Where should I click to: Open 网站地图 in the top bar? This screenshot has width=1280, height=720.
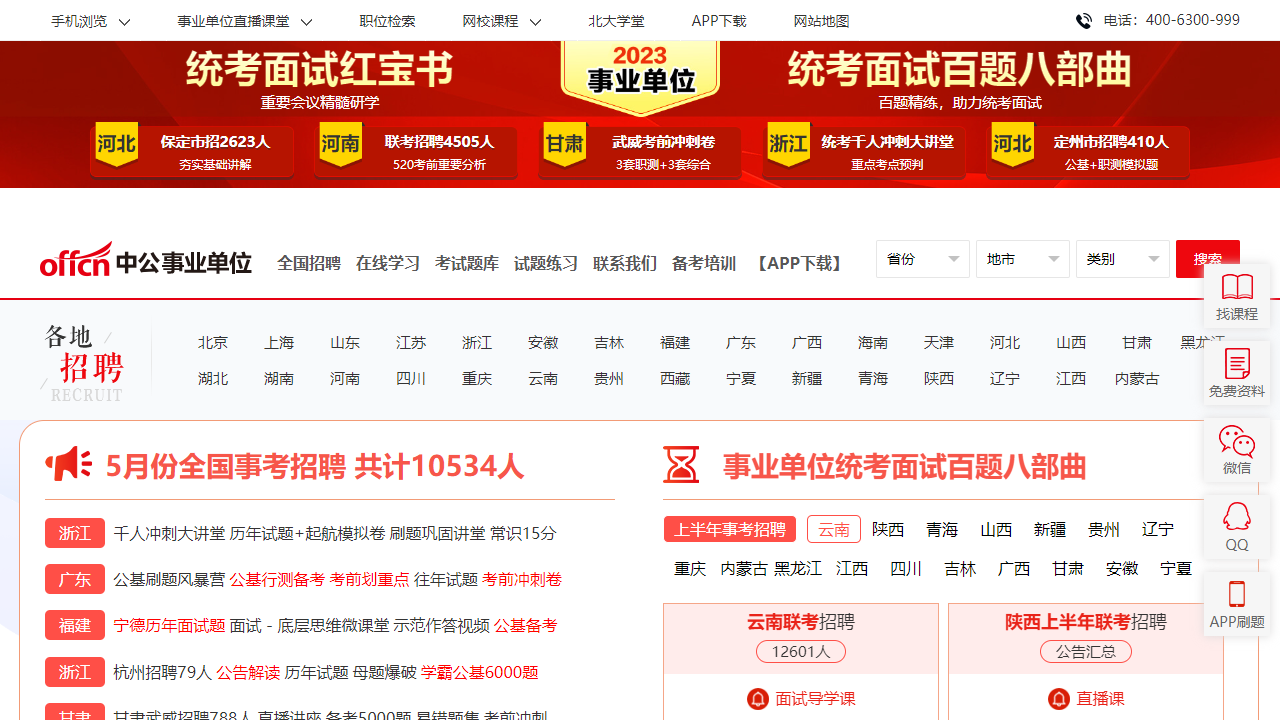821,21
